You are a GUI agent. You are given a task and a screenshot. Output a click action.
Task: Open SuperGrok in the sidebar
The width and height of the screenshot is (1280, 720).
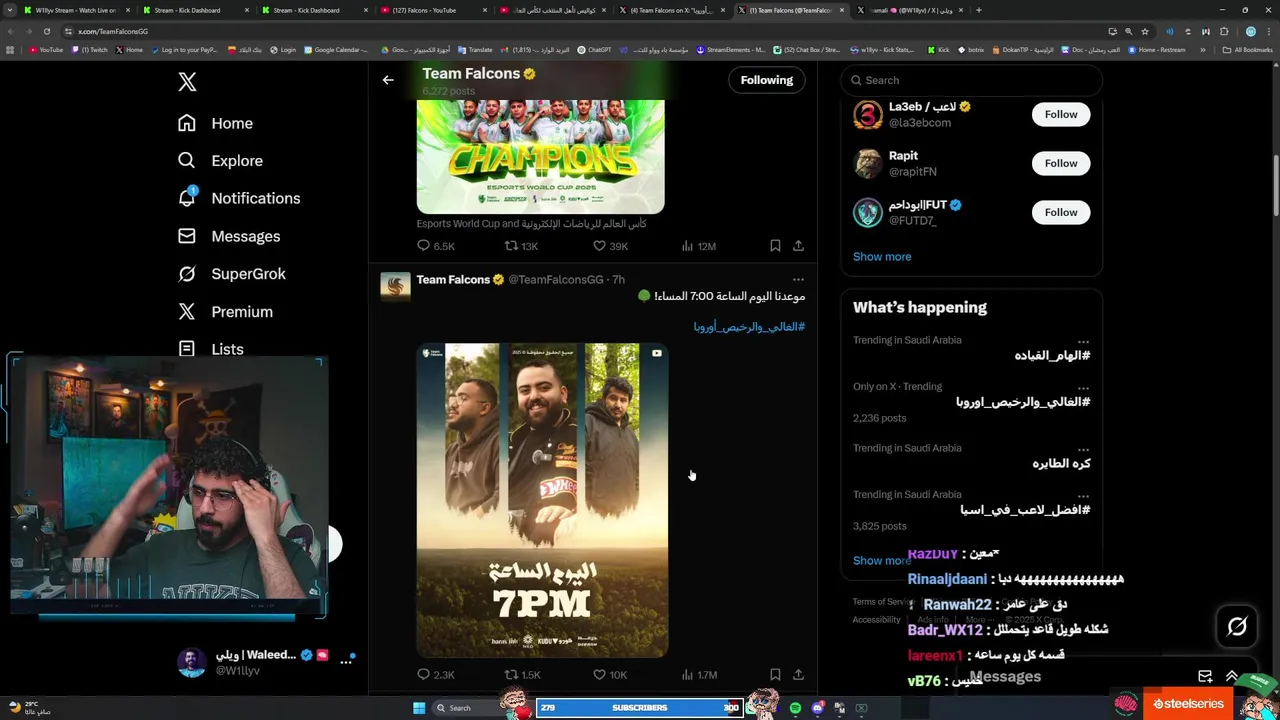click(x=232, y=274)
